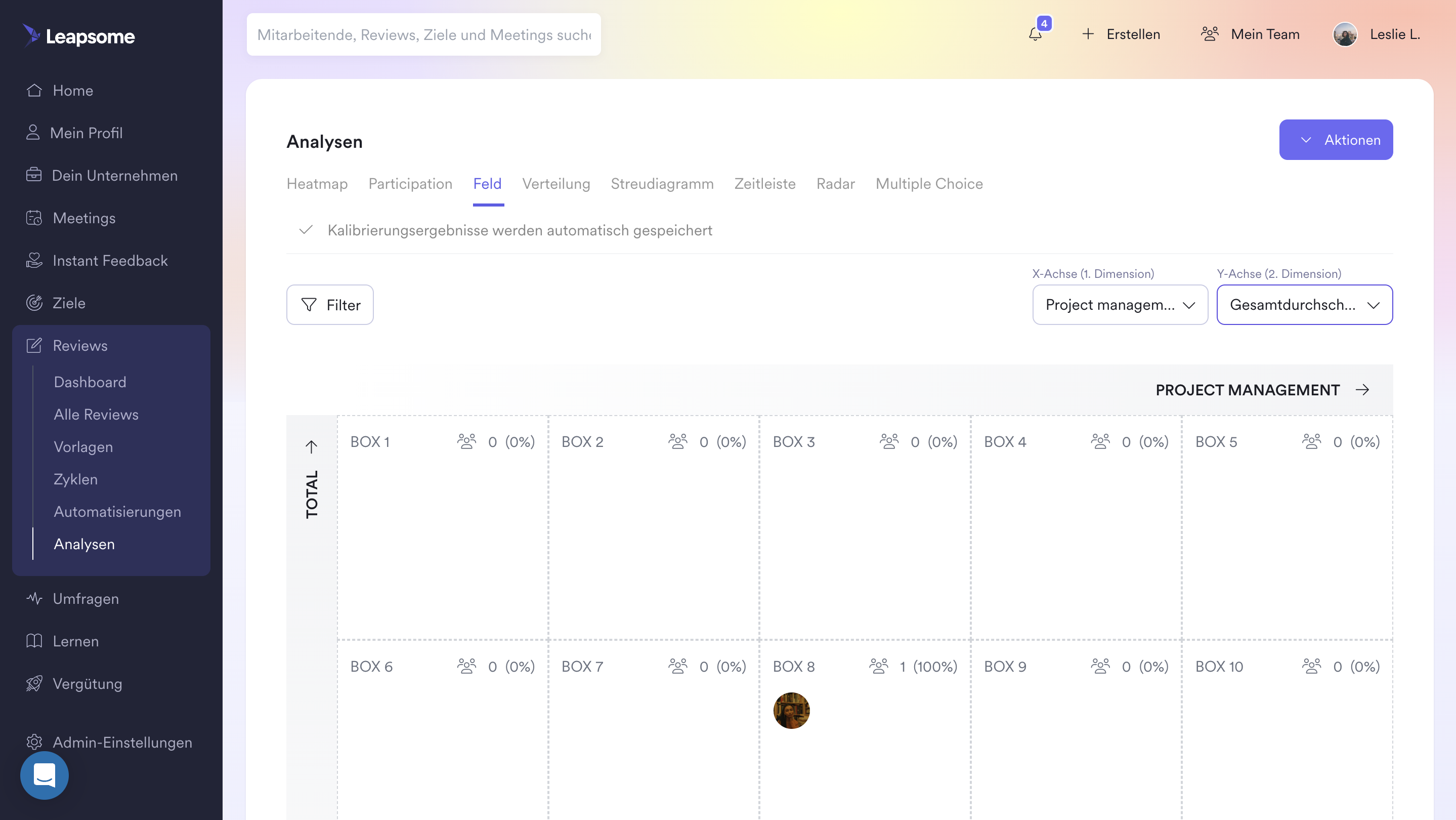The width and height of the screenshot is (1456, 820).
Task: Click the people icon in BOX 8
Action: (x=879, y=666)
